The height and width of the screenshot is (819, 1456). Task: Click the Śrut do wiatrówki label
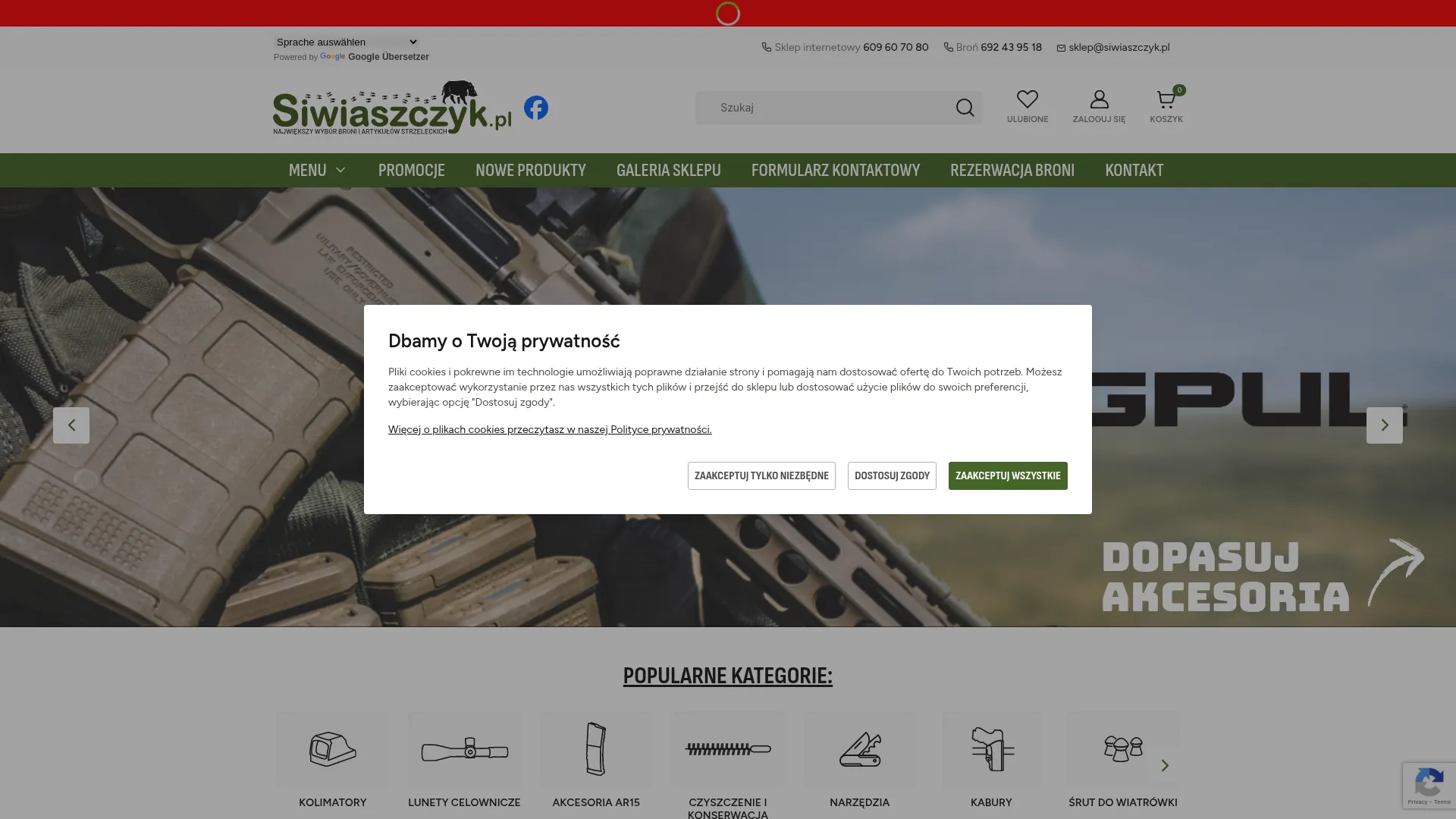pyautogui.click(x=1123, y=802)
